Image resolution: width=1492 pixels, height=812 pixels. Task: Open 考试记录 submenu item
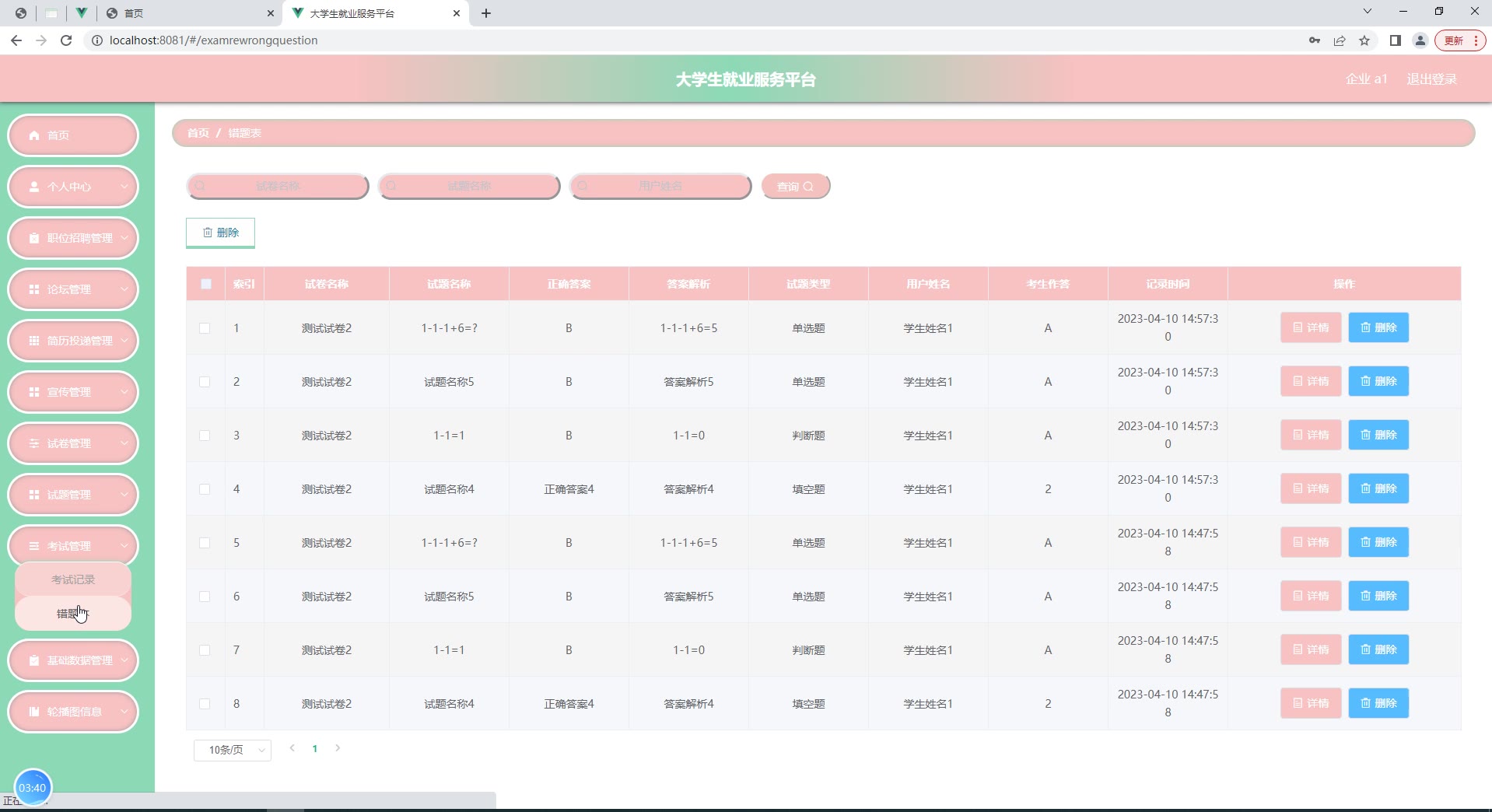point(73,579)
